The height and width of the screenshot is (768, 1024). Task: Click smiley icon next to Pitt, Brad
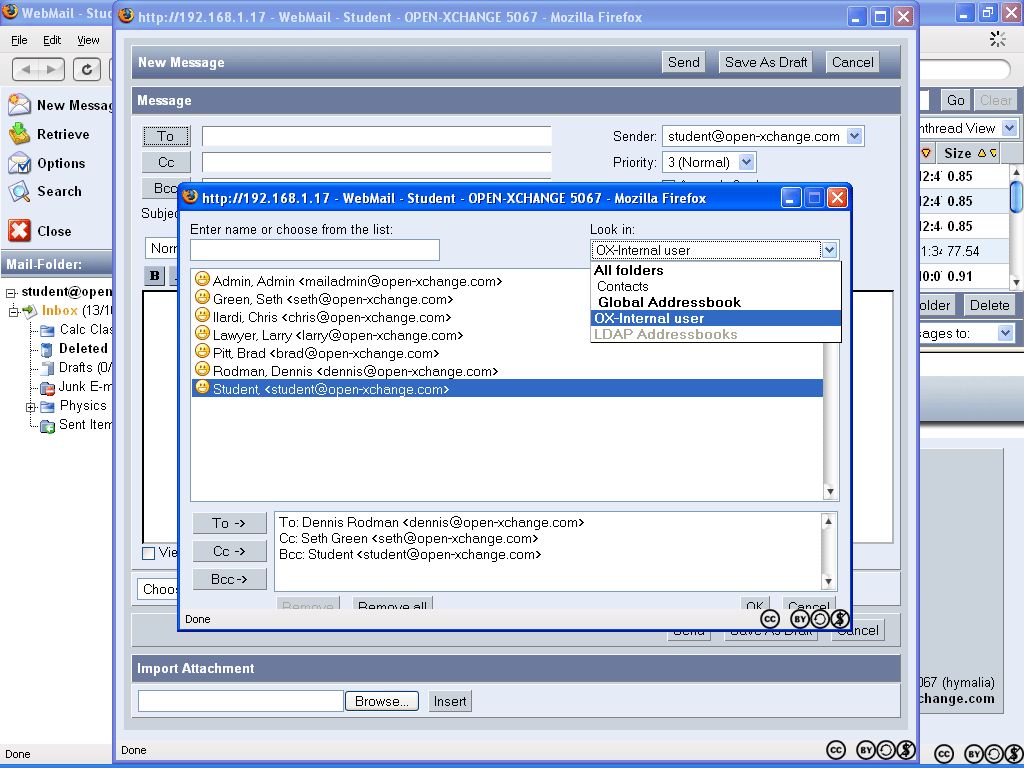pos(202,351)
